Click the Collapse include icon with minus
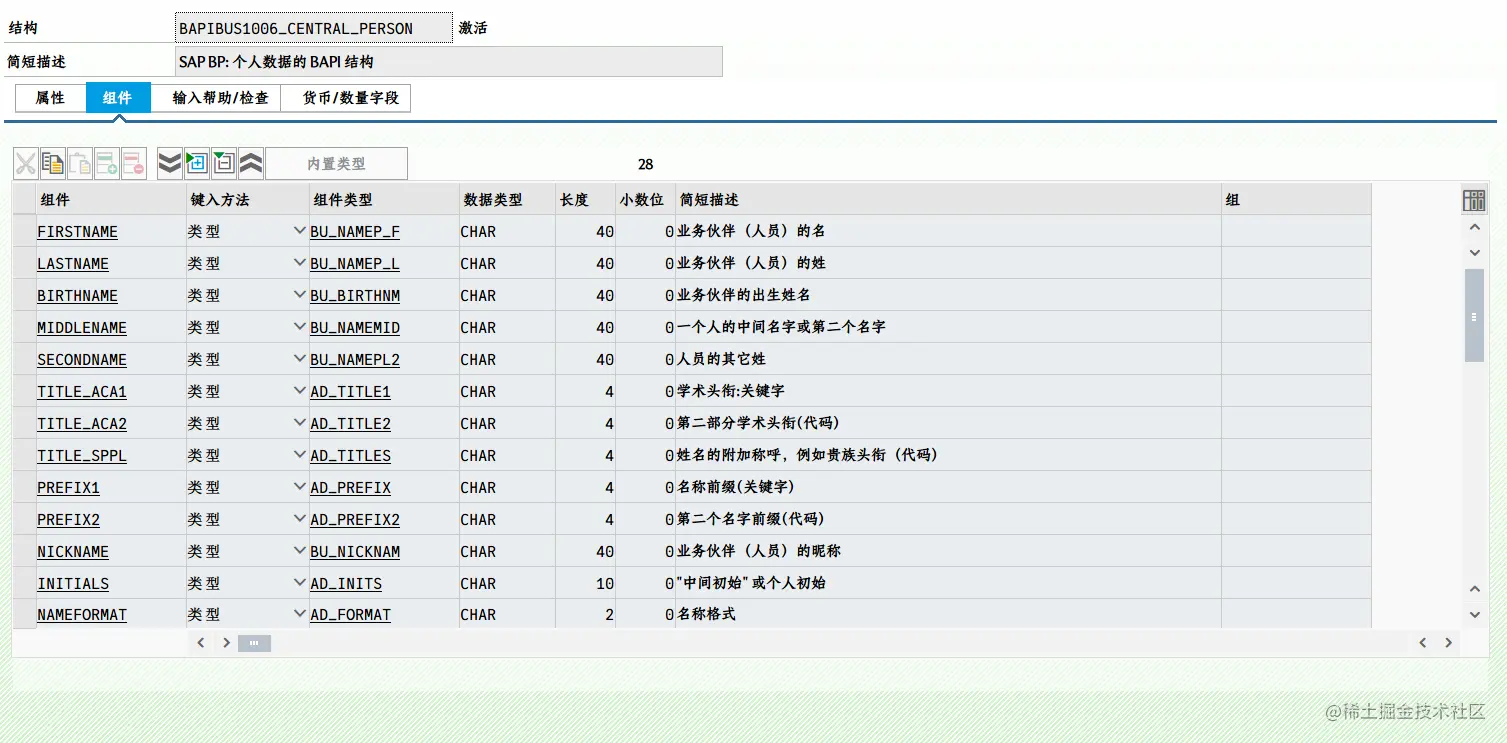 point(224,163)
